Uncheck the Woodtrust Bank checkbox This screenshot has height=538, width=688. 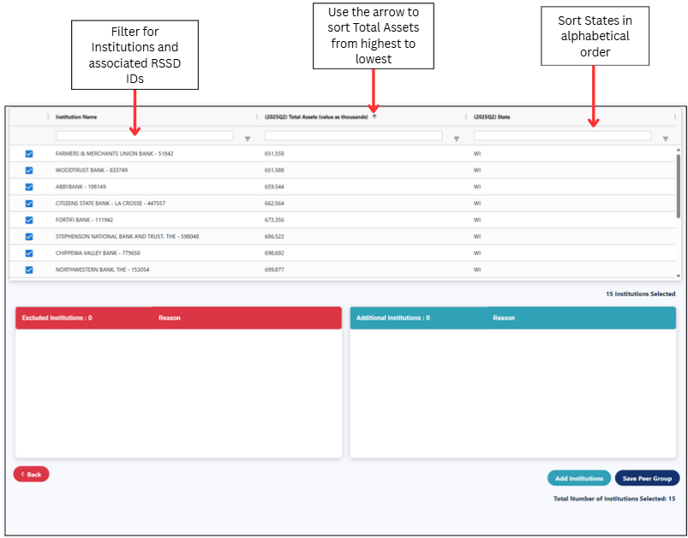click(x=29, y=170)
